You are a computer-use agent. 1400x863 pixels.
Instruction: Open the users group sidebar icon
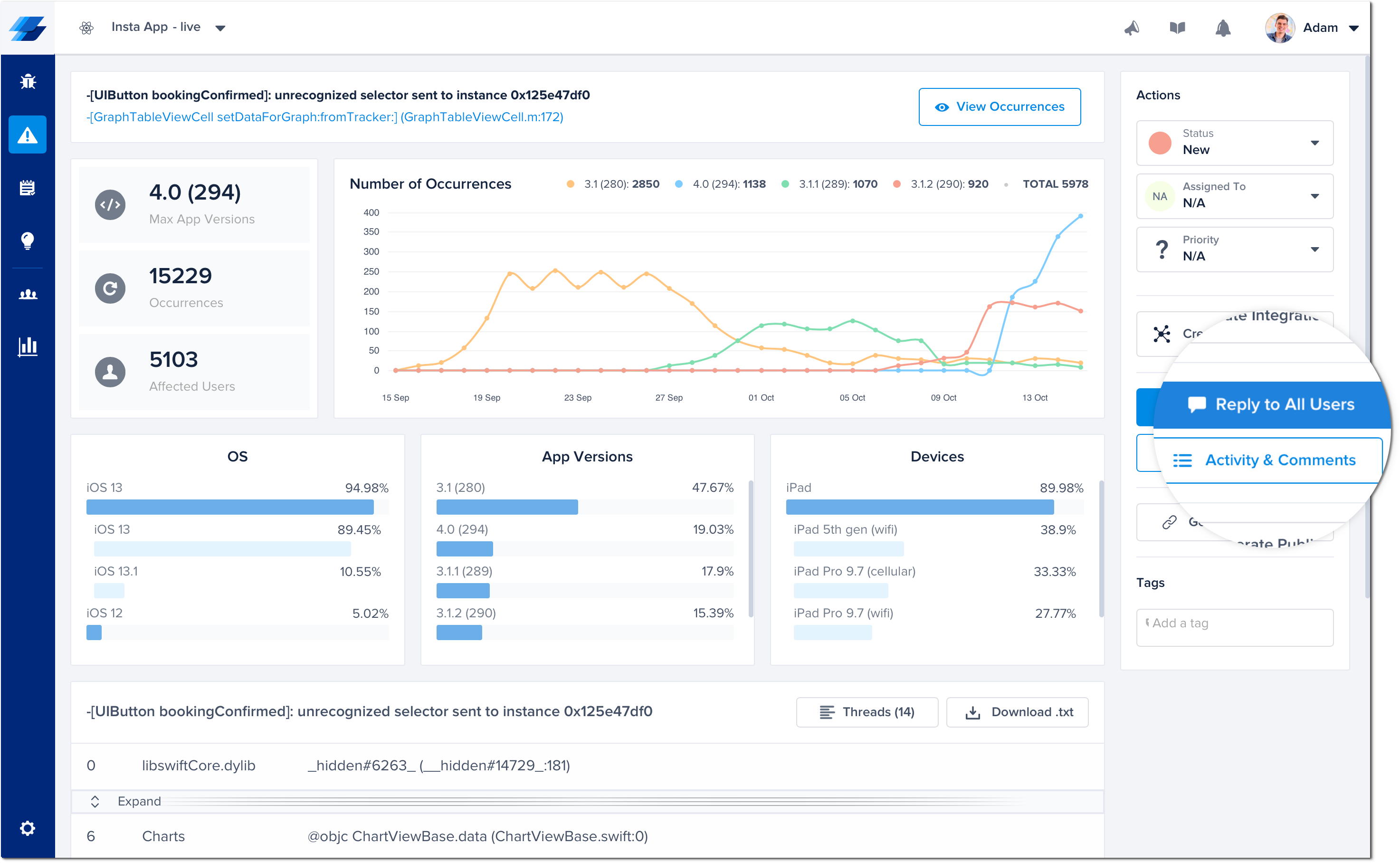tap(28, 294)
